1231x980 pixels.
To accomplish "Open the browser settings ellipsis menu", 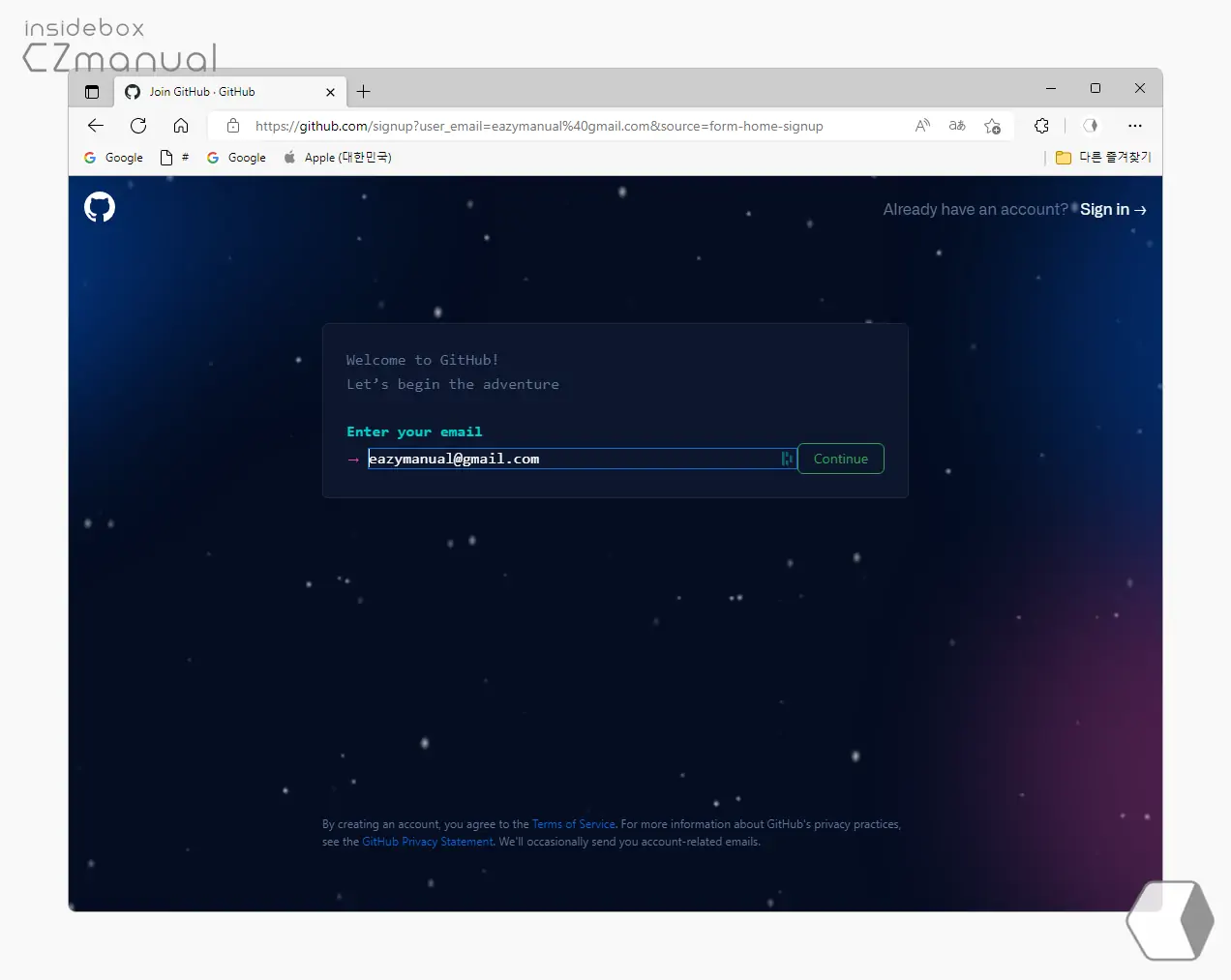I will tap(1135, 126).
